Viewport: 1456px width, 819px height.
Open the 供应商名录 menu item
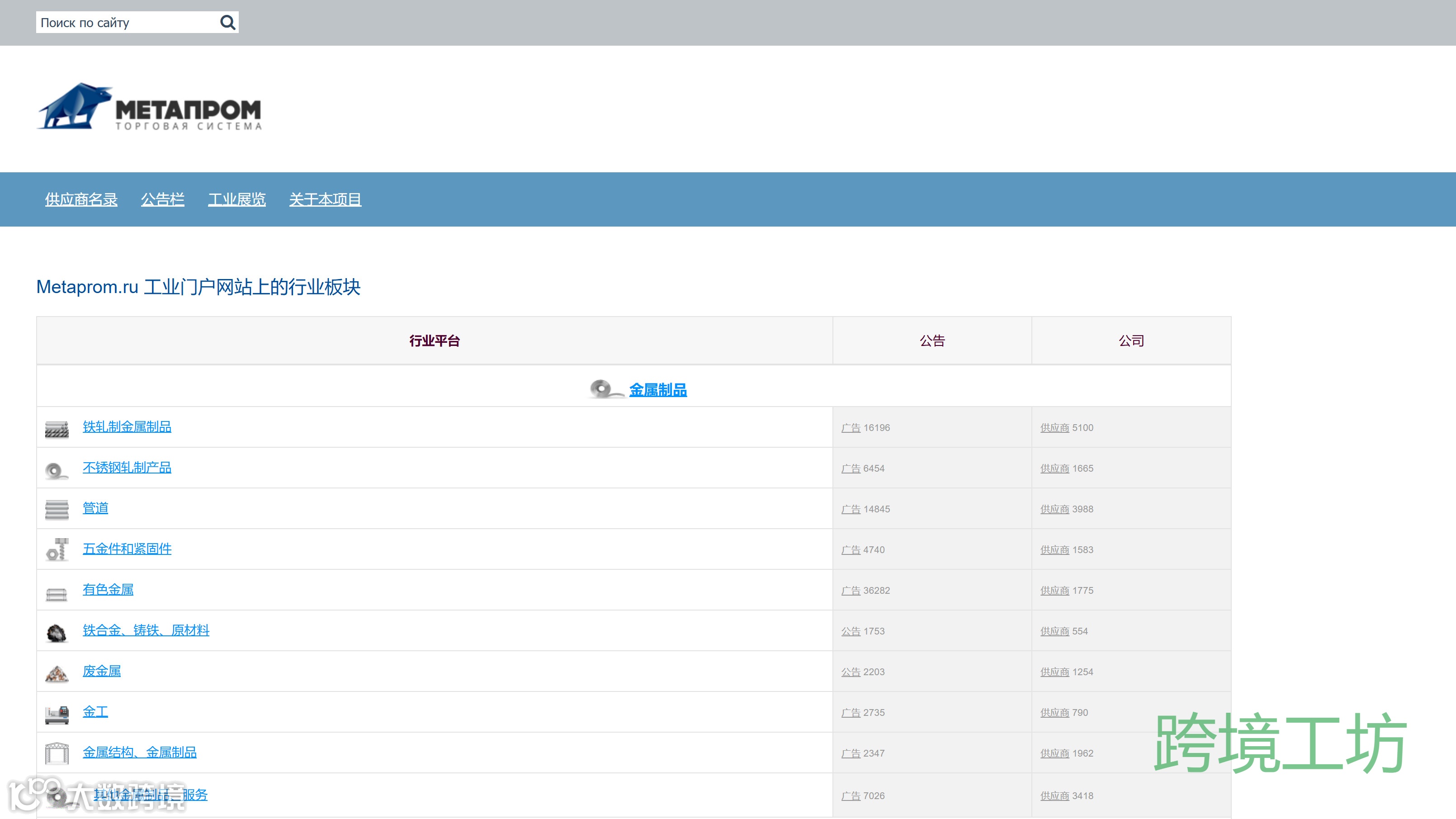coord(81,199)
